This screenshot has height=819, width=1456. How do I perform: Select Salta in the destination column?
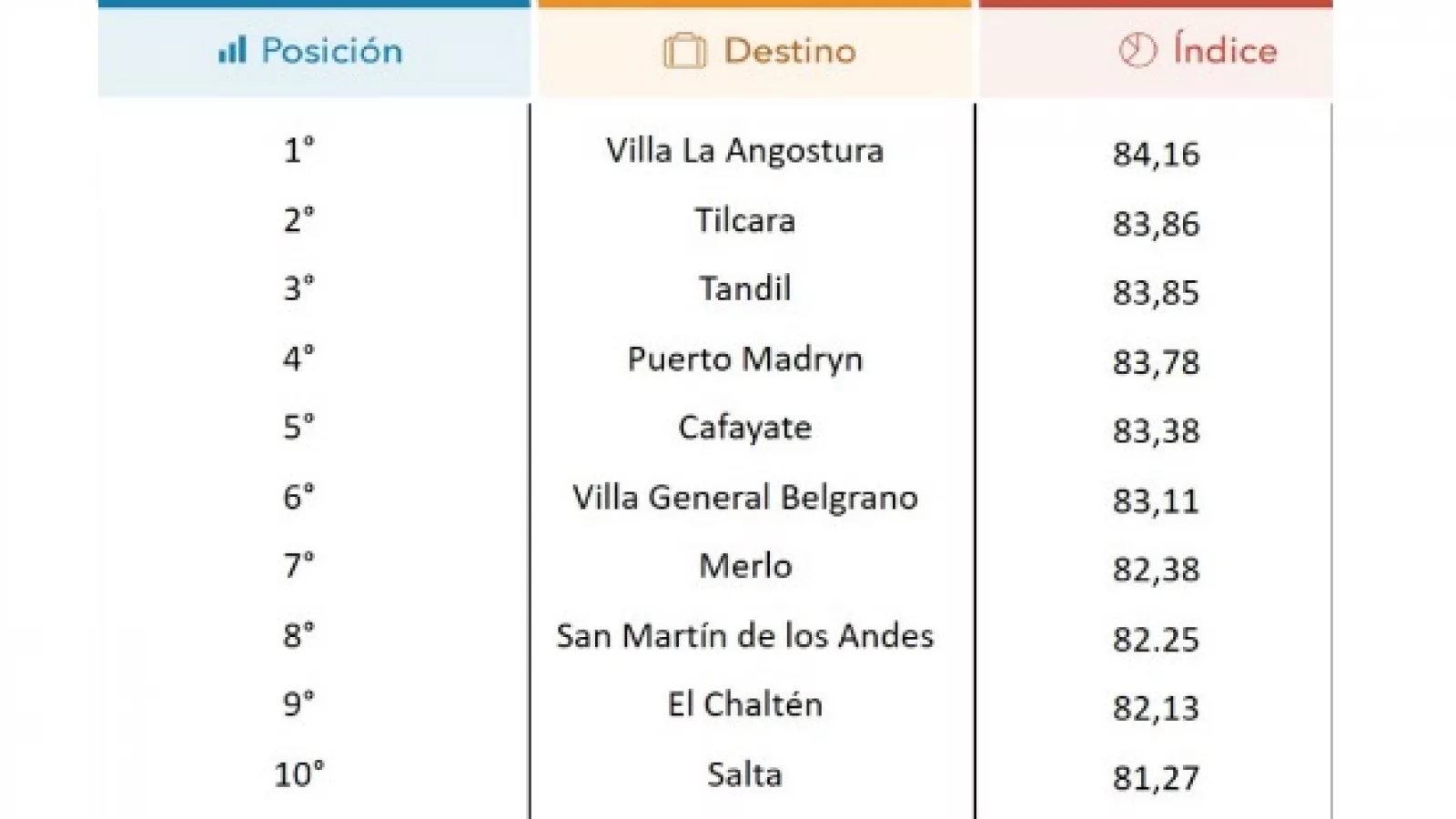(744, 774)
